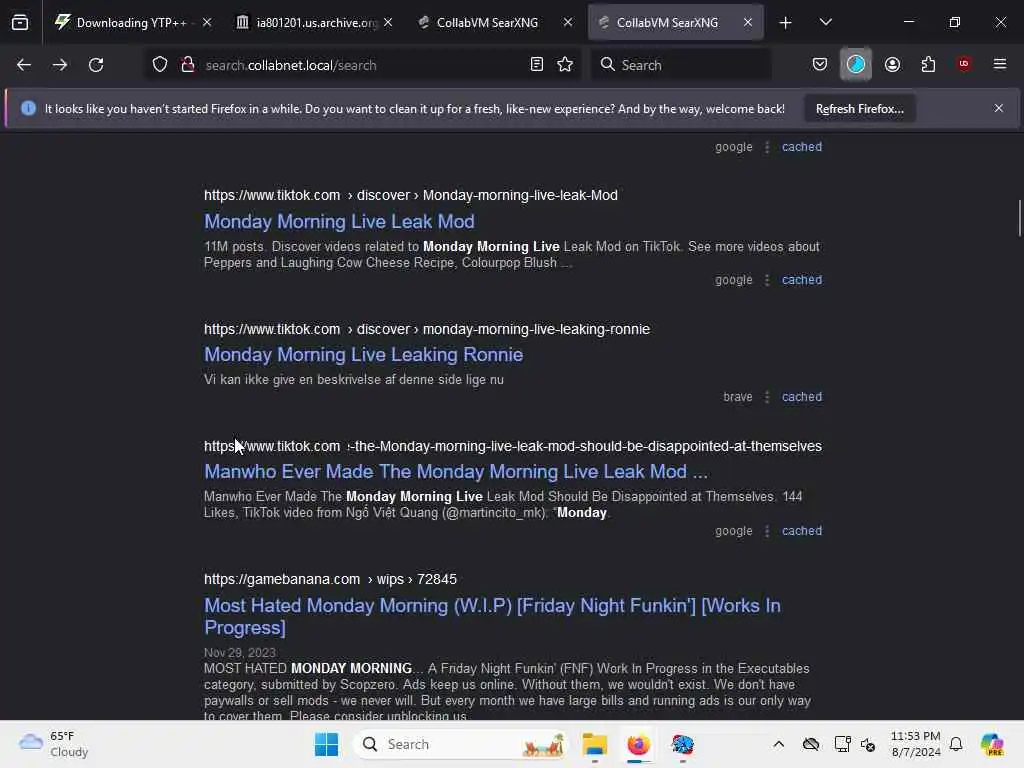This screenshot has height=768, width=1024.
Task: Show hidden system tray icons
Action: tap(778, 744)
